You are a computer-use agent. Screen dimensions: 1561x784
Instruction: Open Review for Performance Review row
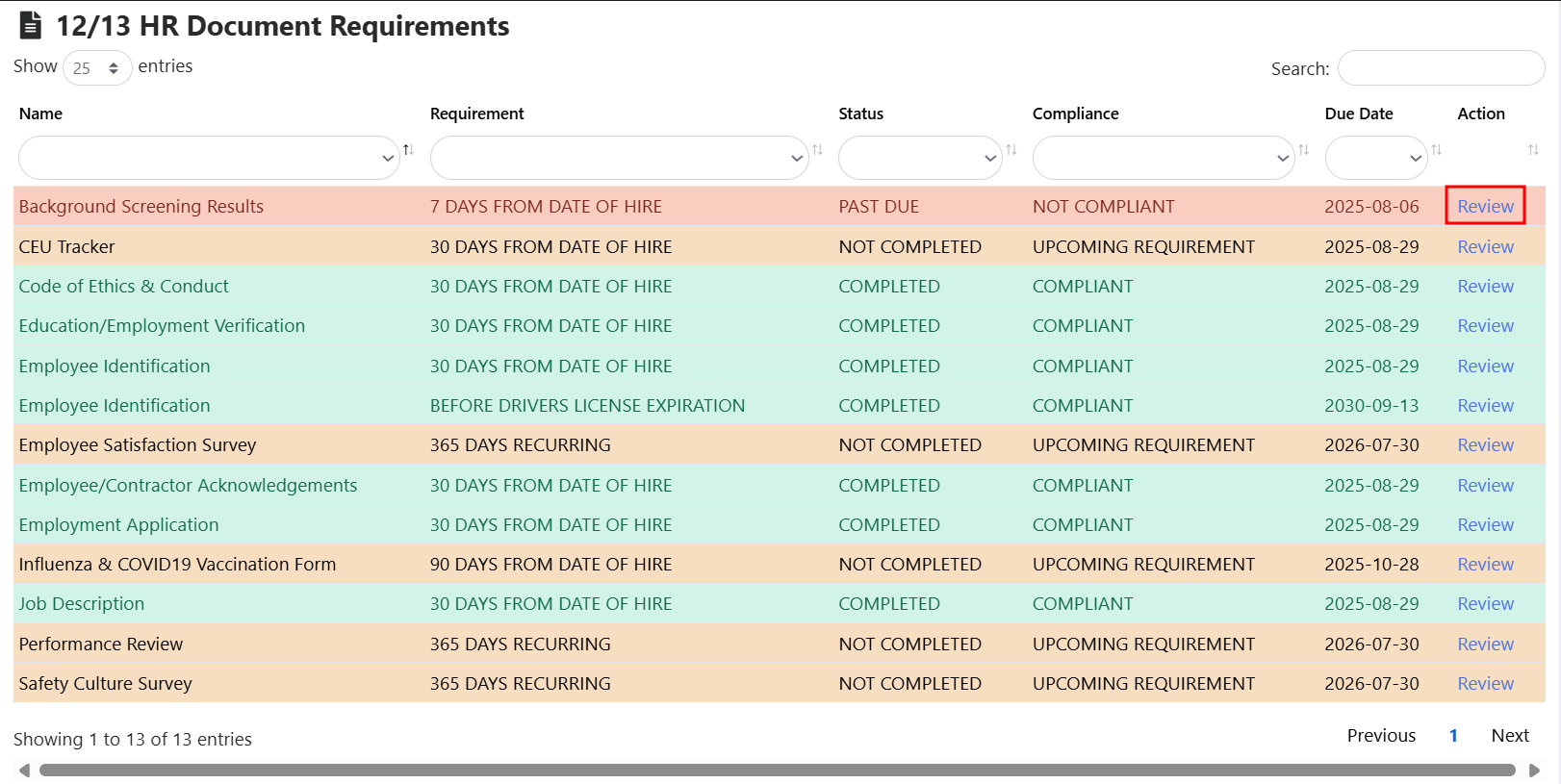point(1485,645)
